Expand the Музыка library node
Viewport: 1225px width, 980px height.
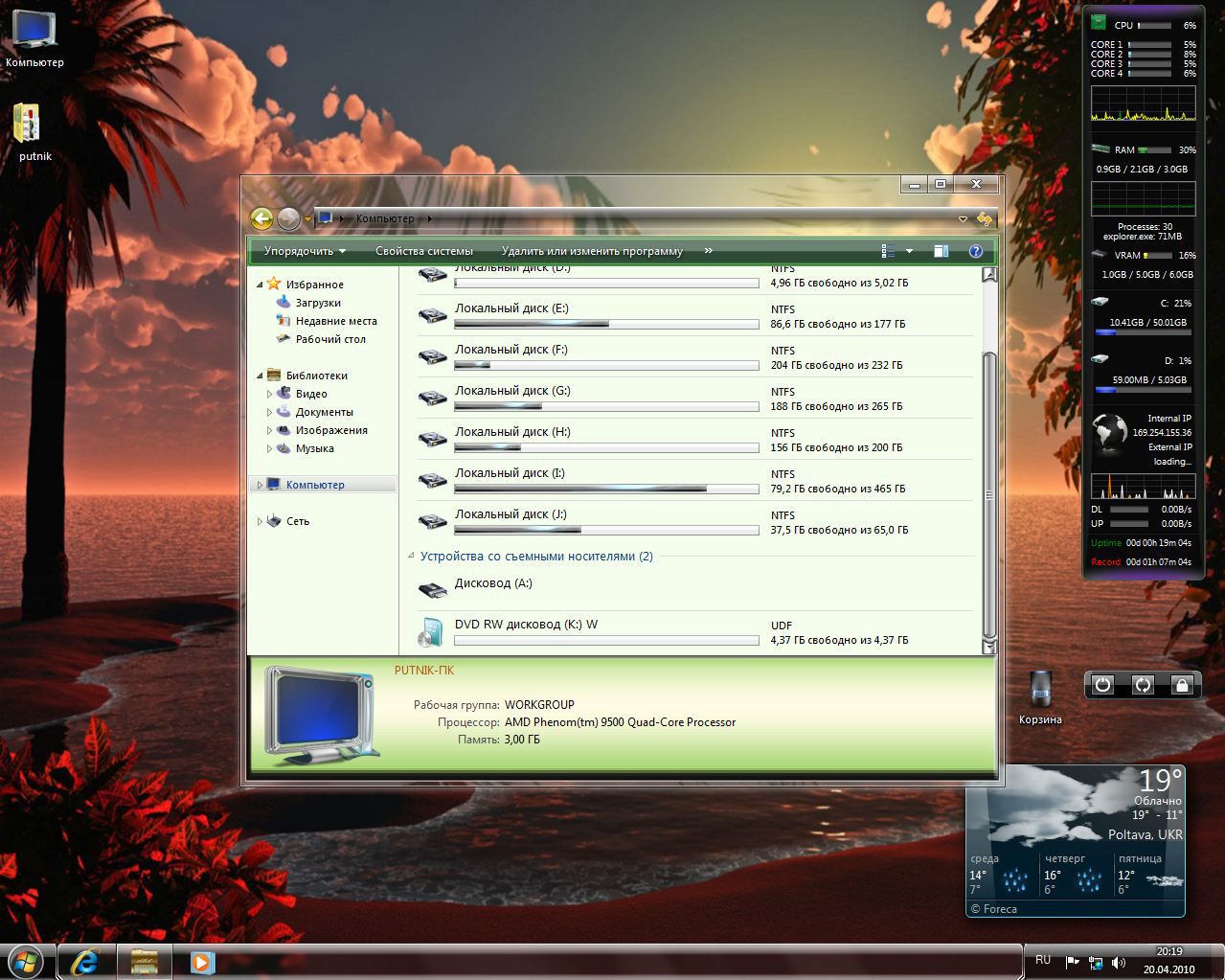coord(269,448)
